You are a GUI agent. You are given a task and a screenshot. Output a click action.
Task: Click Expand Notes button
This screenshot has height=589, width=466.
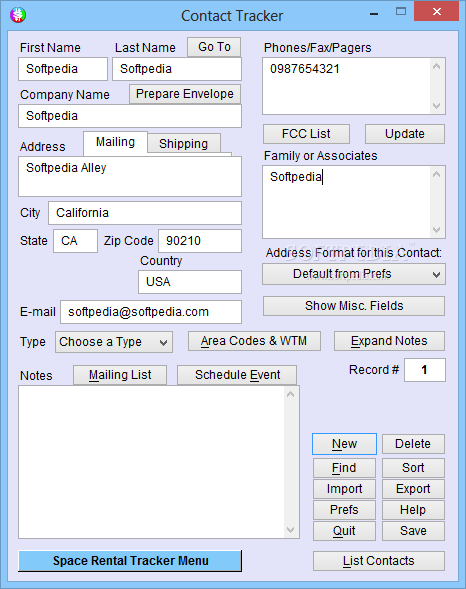(x=389, y=341)
